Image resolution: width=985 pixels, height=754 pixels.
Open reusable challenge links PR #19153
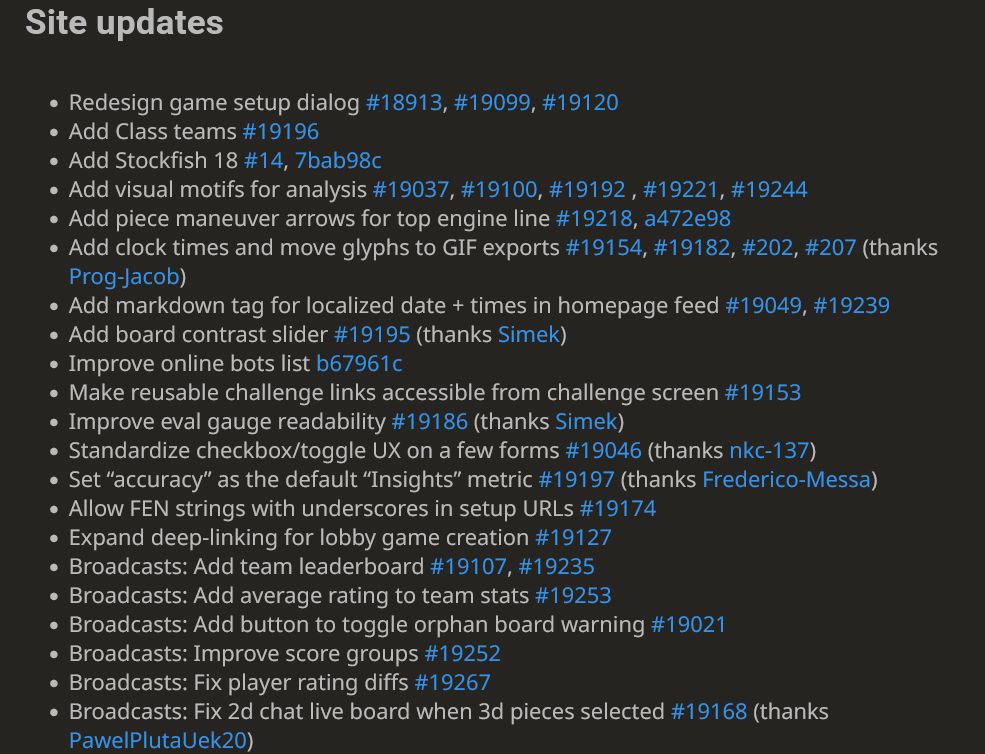pos(762,392)
